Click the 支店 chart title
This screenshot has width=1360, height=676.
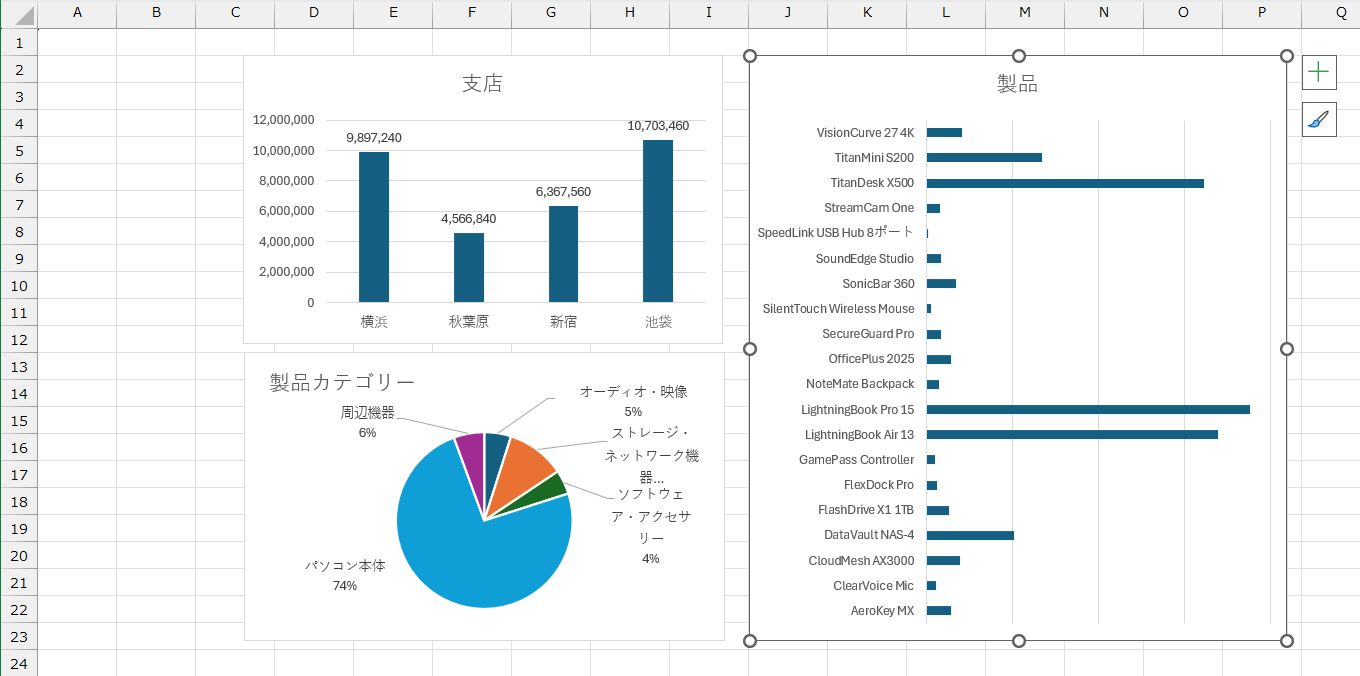click(482, 84)
